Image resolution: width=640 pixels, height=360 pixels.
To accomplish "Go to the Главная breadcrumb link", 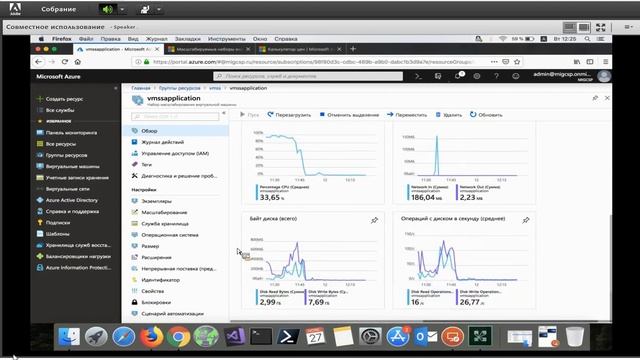I will tap(141, 88).
